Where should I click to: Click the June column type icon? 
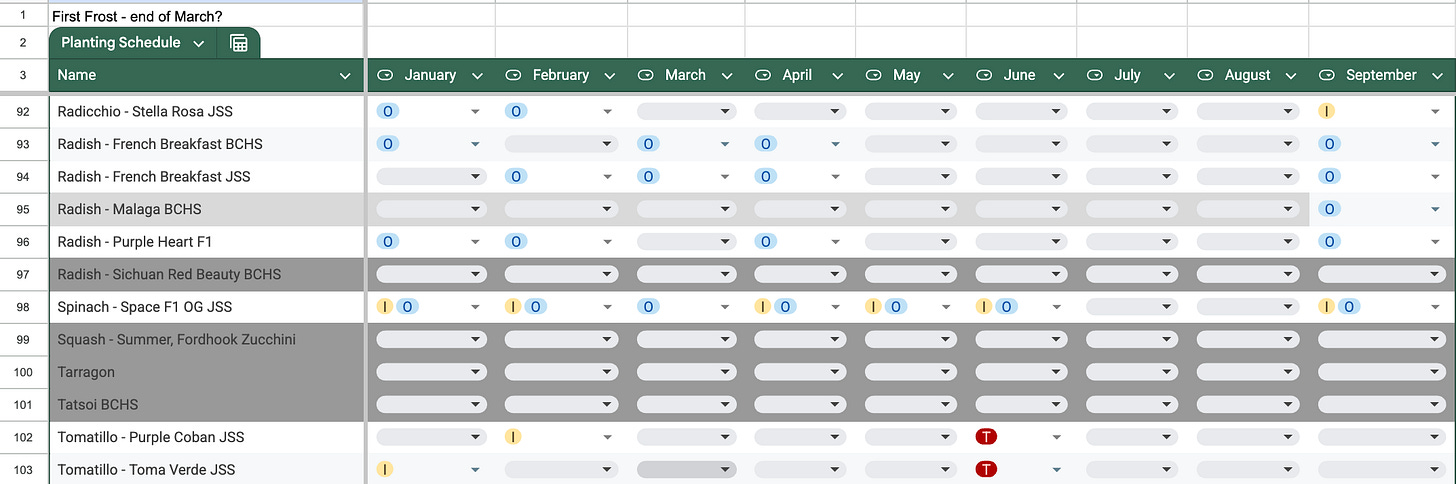[983, 75]
